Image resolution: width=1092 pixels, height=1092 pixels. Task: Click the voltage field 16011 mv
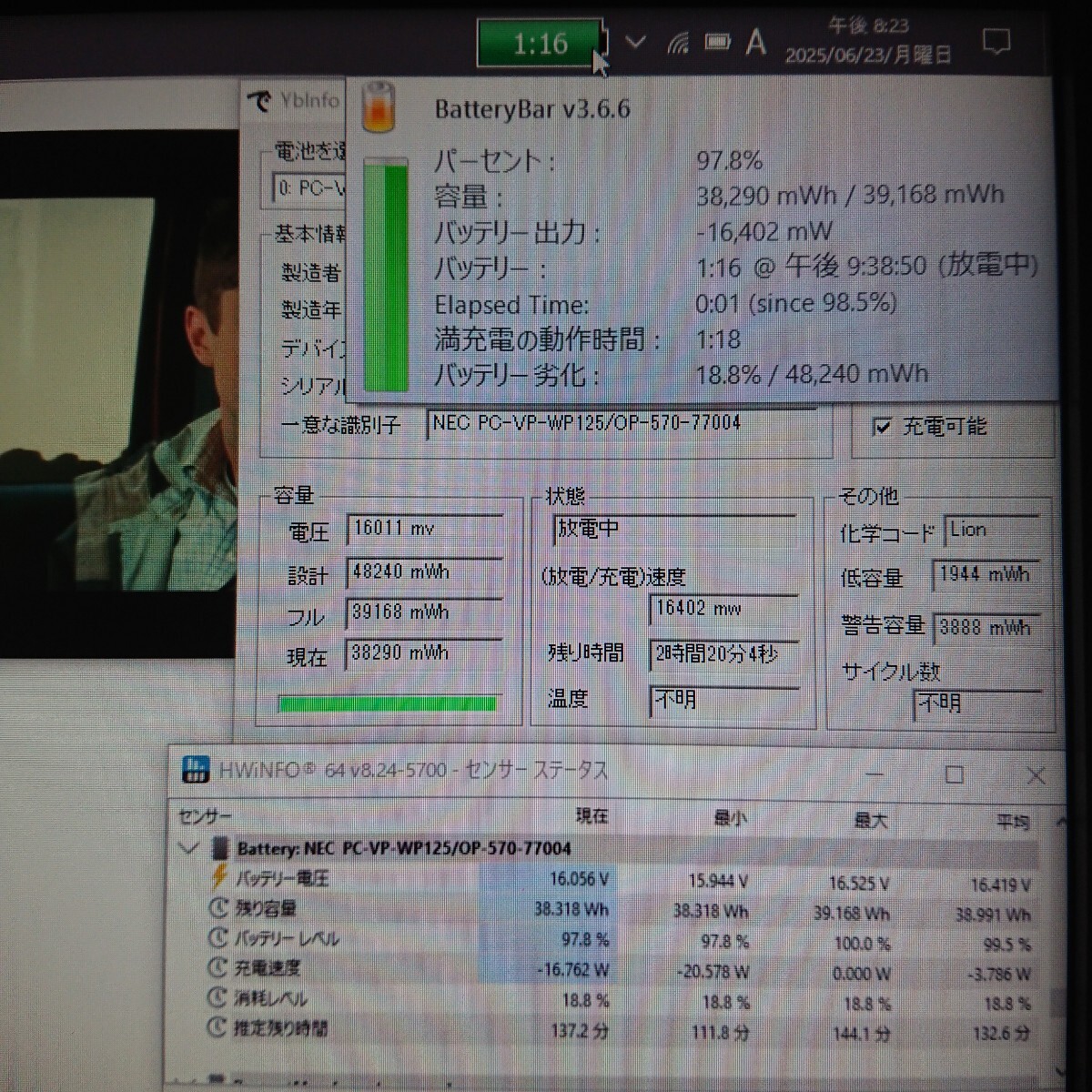click(424, 529)
